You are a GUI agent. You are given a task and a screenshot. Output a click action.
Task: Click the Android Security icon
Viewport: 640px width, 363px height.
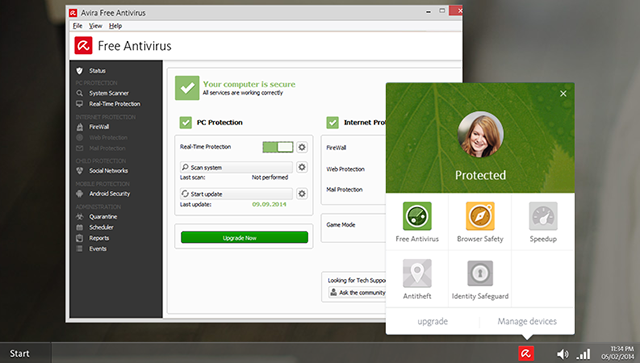(x=80, y=194)
